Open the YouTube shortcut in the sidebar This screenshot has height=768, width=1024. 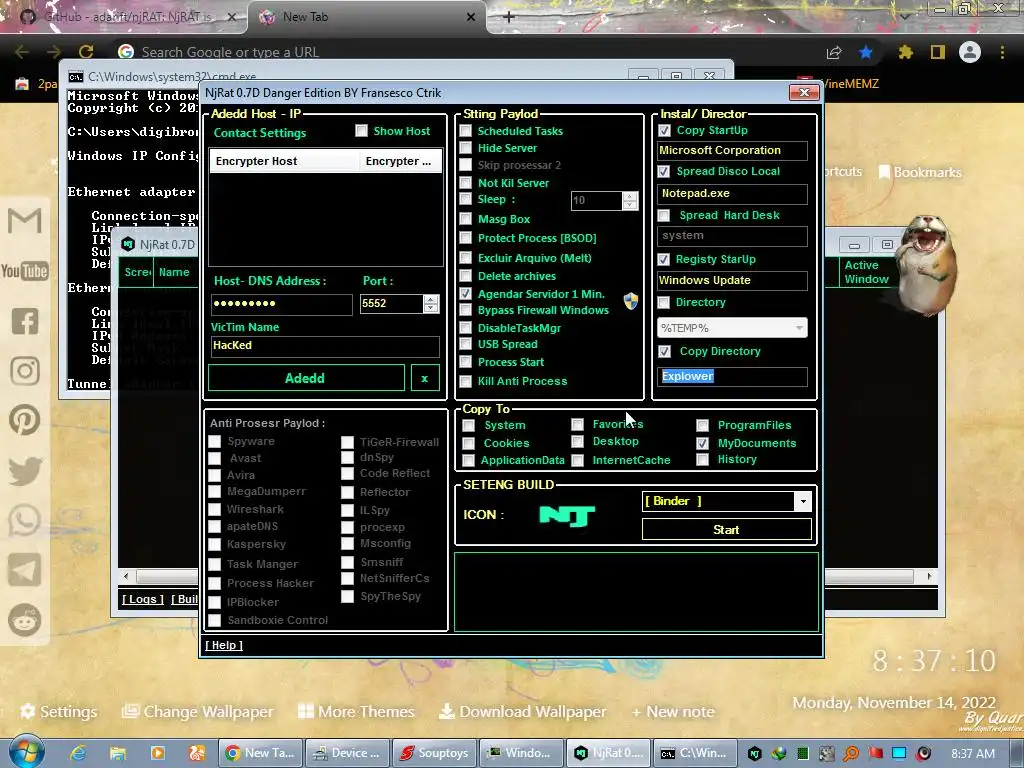tap(25, 270)
